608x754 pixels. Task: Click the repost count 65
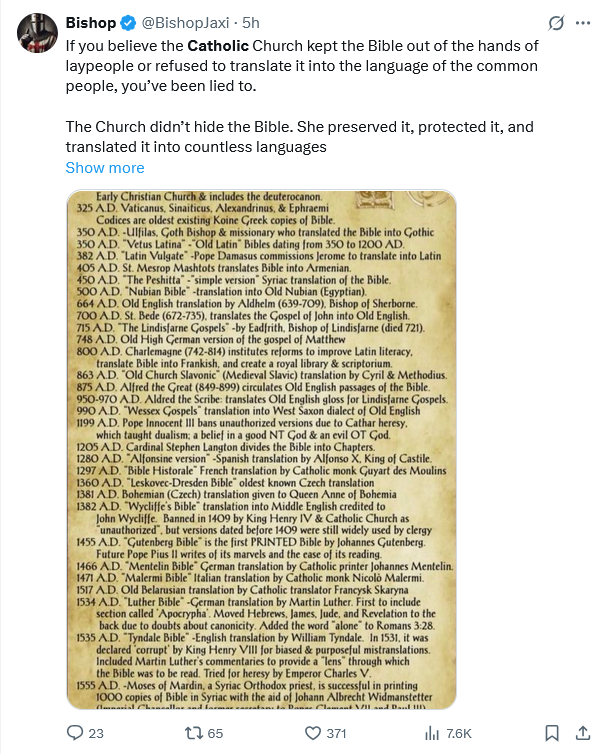215,733
